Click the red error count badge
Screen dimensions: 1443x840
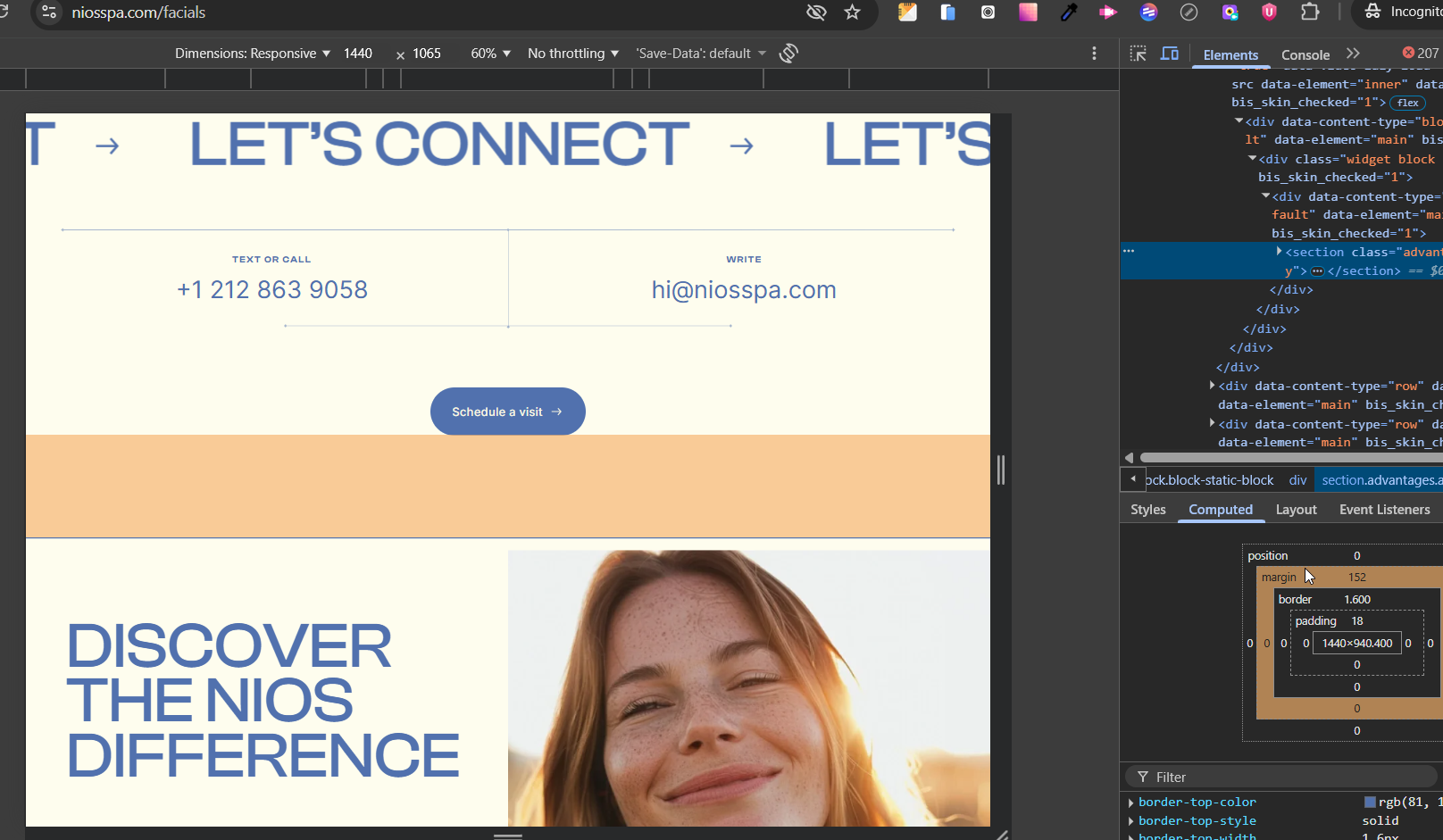click(x=1420, y=54)
